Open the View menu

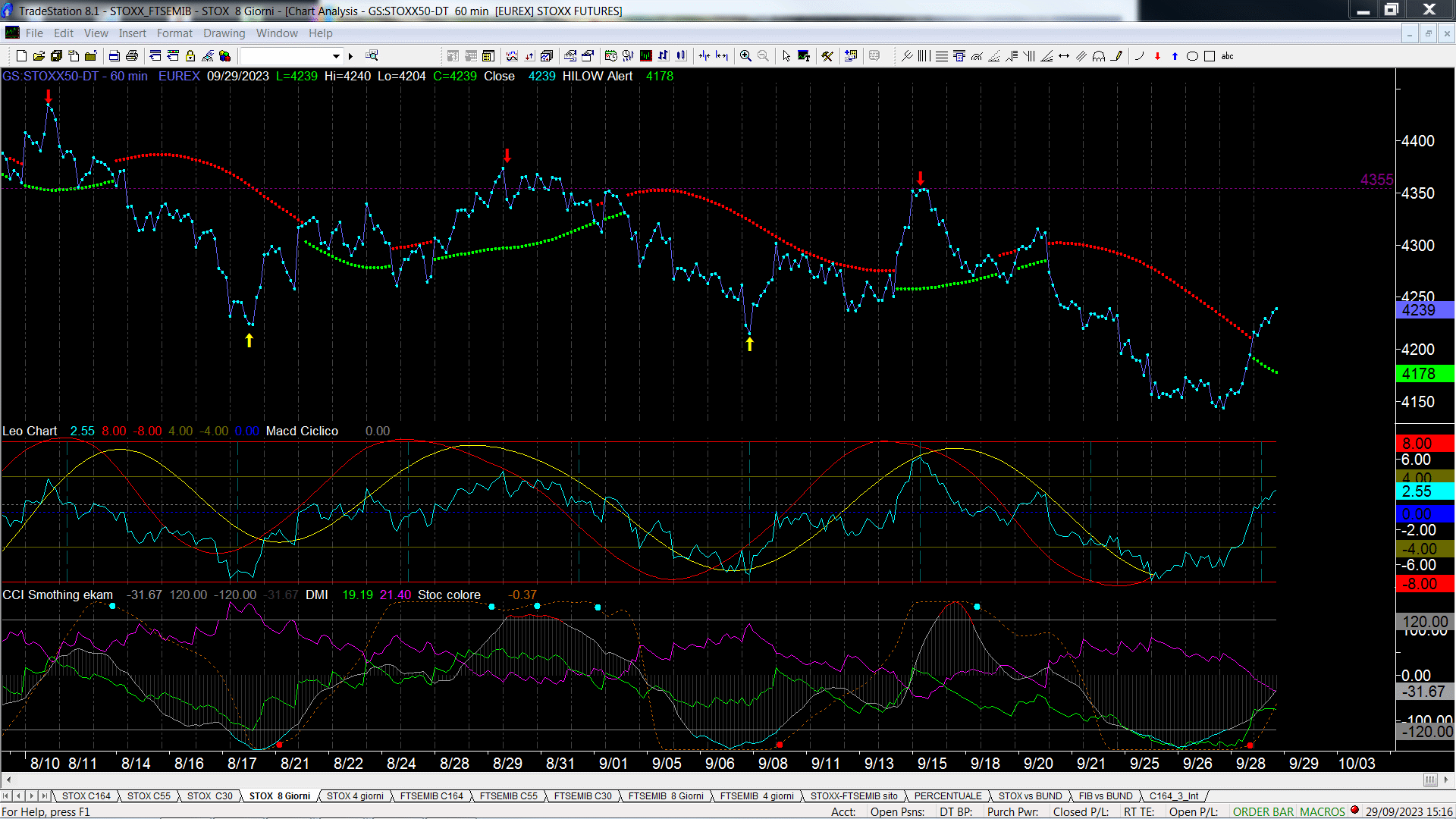coord(96,33)
